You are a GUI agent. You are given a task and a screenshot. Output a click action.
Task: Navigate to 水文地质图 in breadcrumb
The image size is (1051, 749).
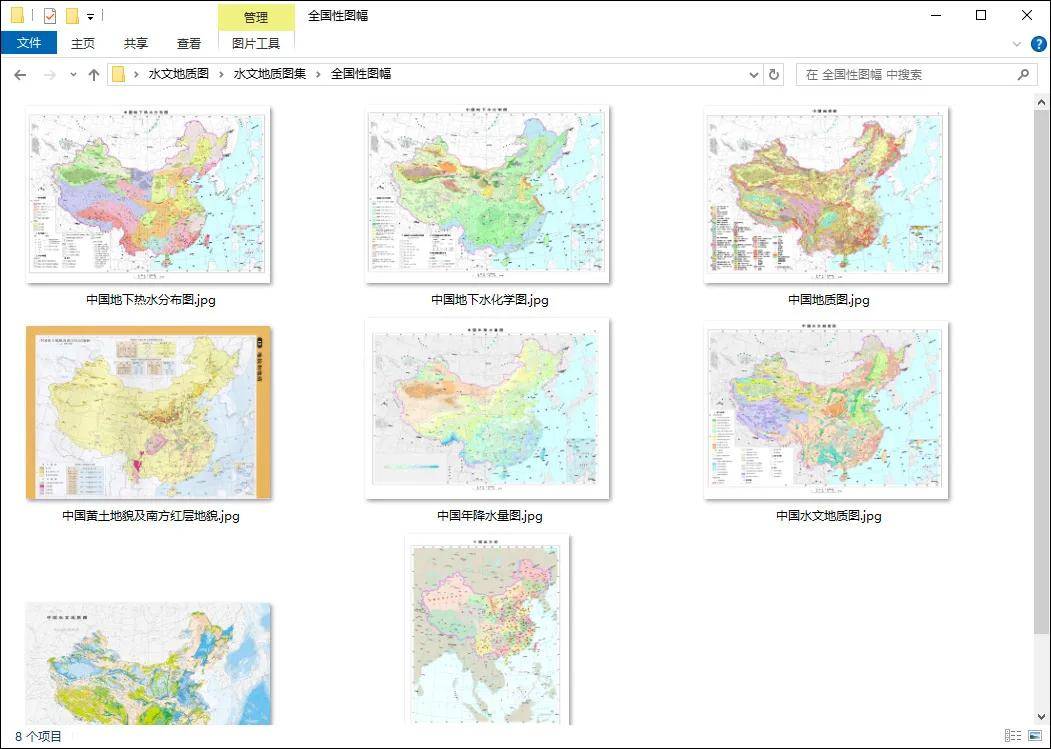(x=179, y=74)
